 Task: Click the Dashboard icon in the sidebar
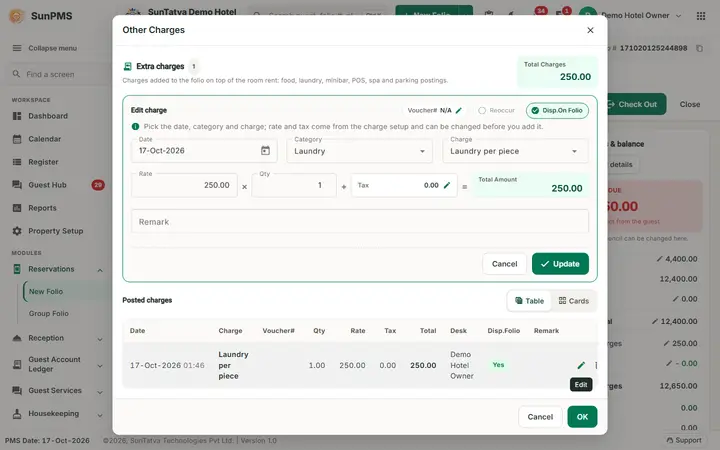17,116
